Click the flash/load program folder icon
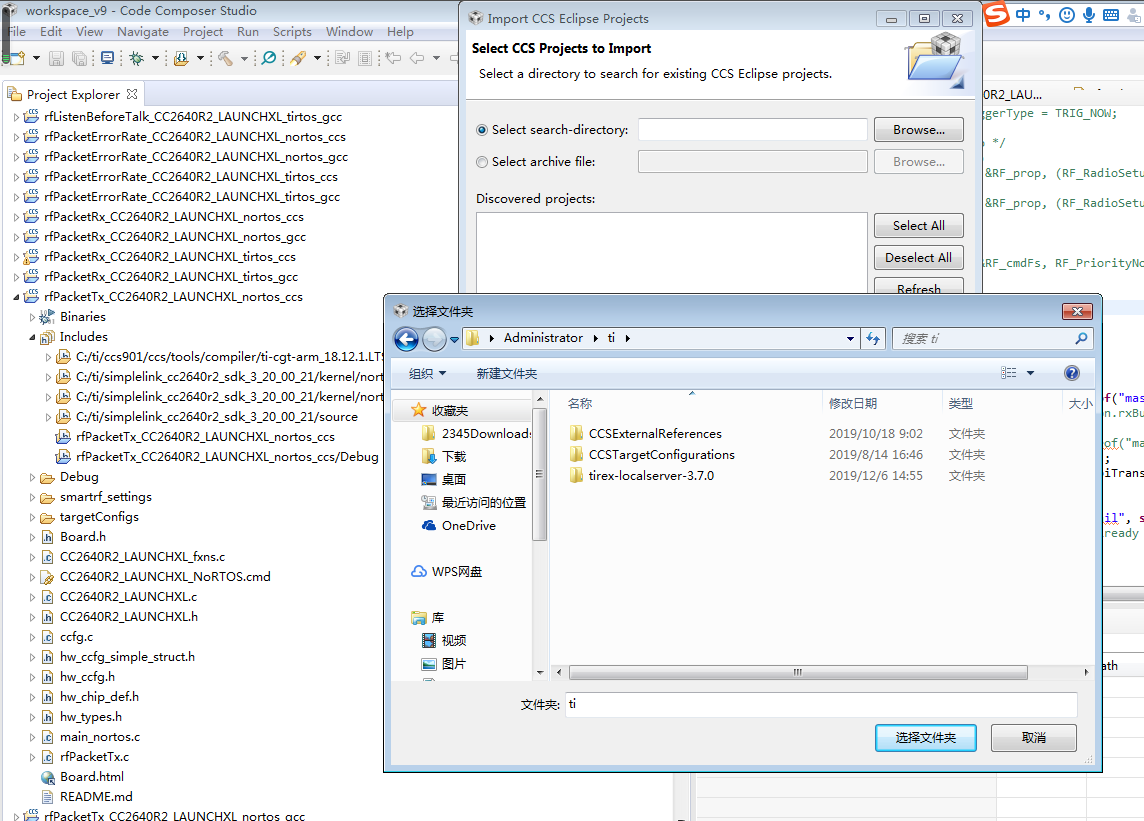Screen dimensions: 1144x821 click(181, 58)
